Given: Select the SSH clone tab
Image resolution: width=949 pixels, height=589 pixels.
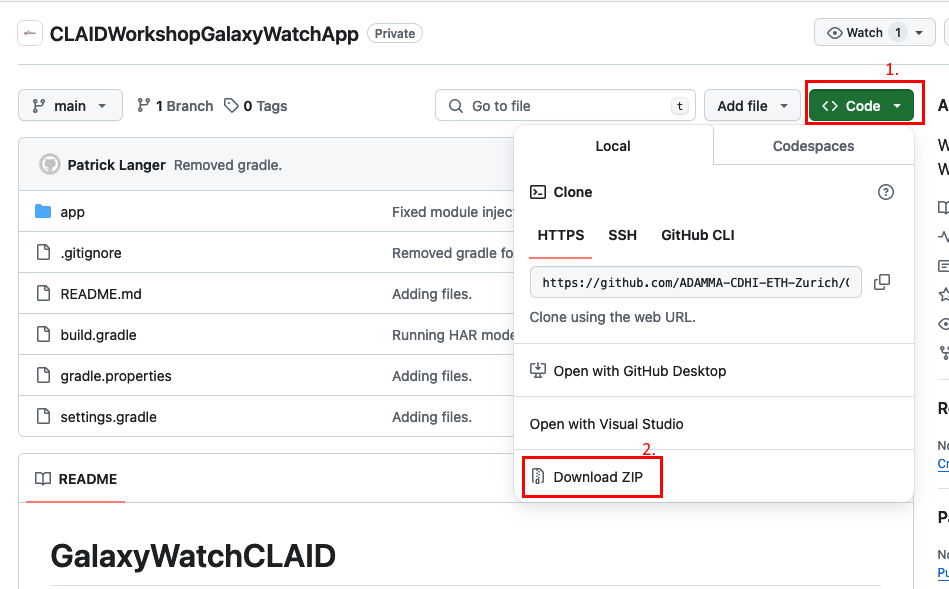Looking at the screenshot, I should point(622,235).
